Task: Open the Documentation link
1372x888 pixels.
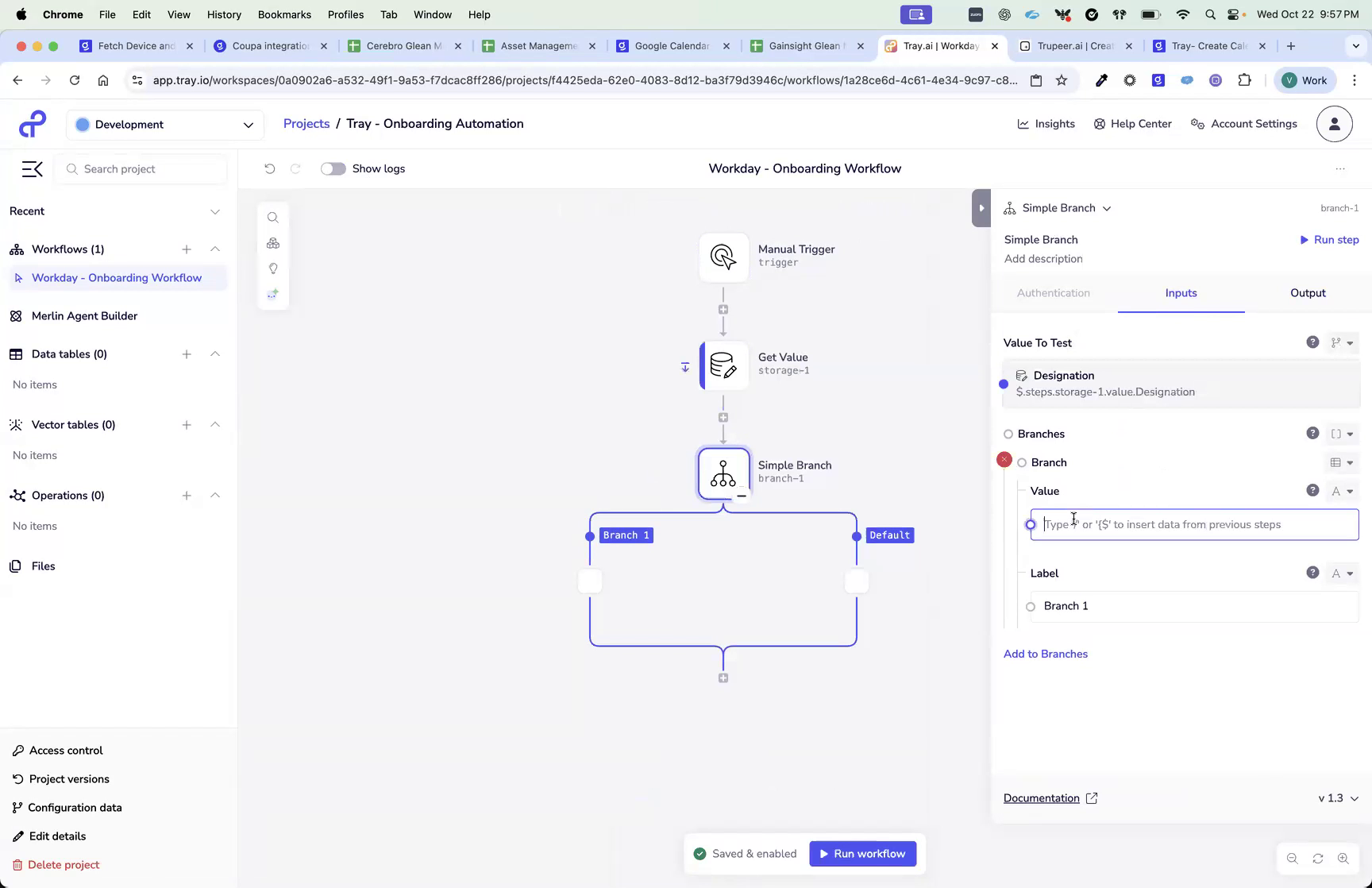Action: pos(1042,798)
